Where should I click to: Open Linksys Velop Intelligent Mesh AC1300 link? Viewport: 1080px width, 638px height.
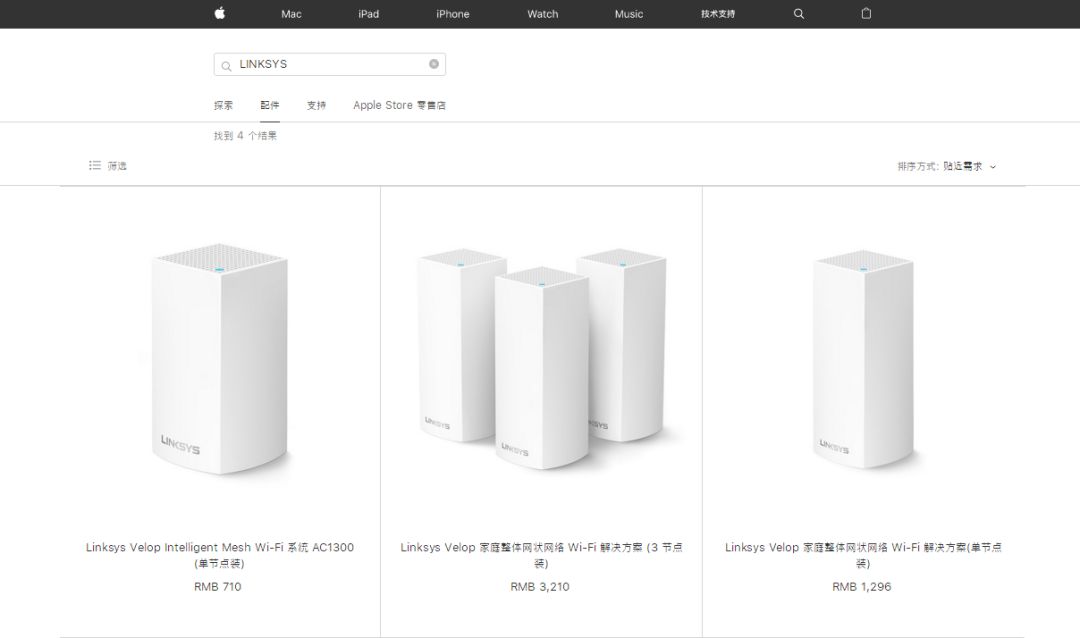point(220,555)
